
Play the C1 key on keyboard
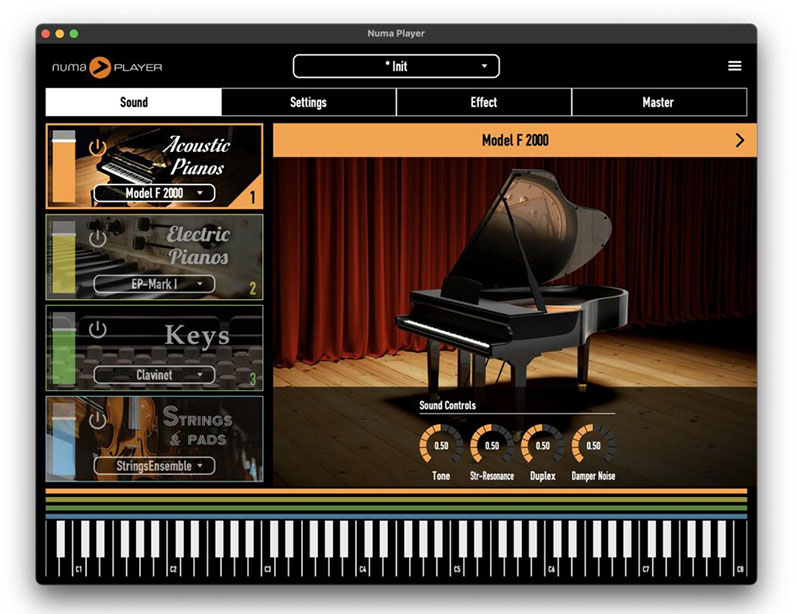(x=78, y=566)
